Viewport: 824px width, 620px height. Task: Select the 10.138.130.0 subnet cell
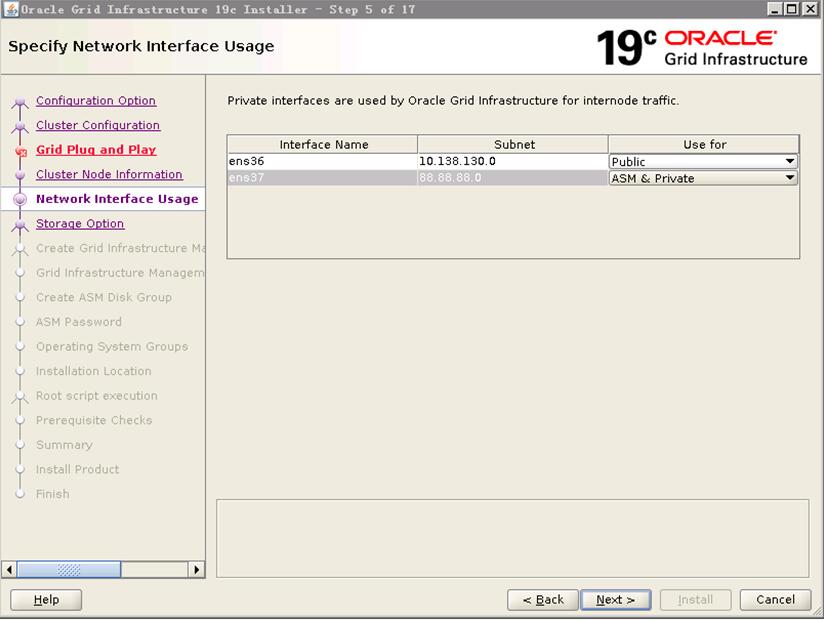click(513, 161)
